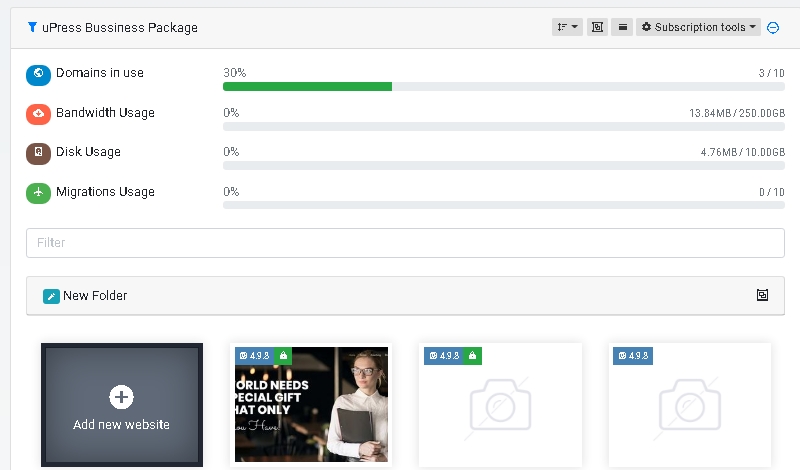The image size is (800, 470).
Task: Click the Bandwidth Usage progress bar
Action: [x=504, y=127]
